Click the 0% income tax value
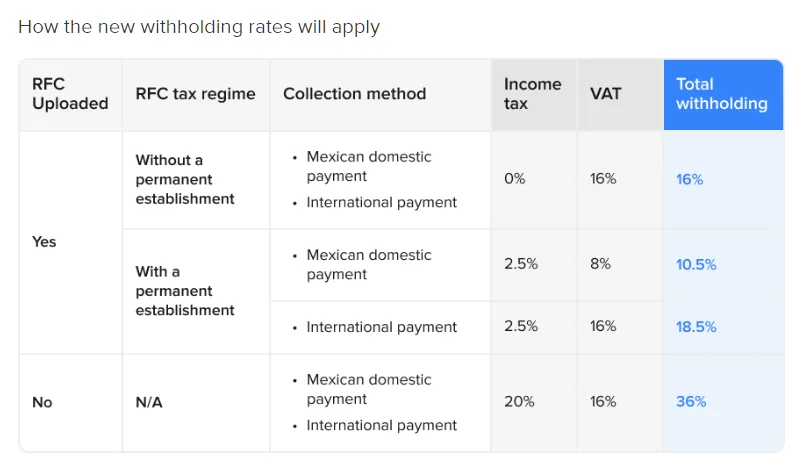803x472 pixels. pyautogui.click(x=514, y=179)
